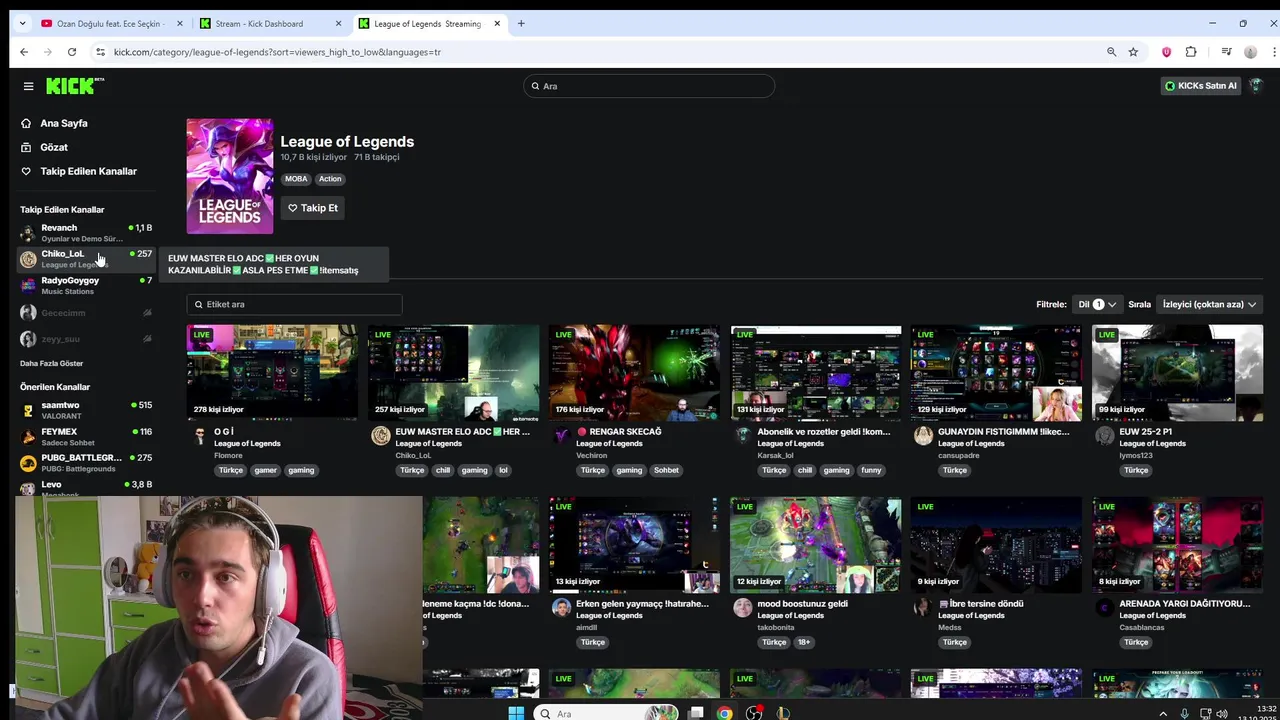Open offline channel zeyy_suu
The height and width of the screenshot is (720, 1280).
(86, 339)
